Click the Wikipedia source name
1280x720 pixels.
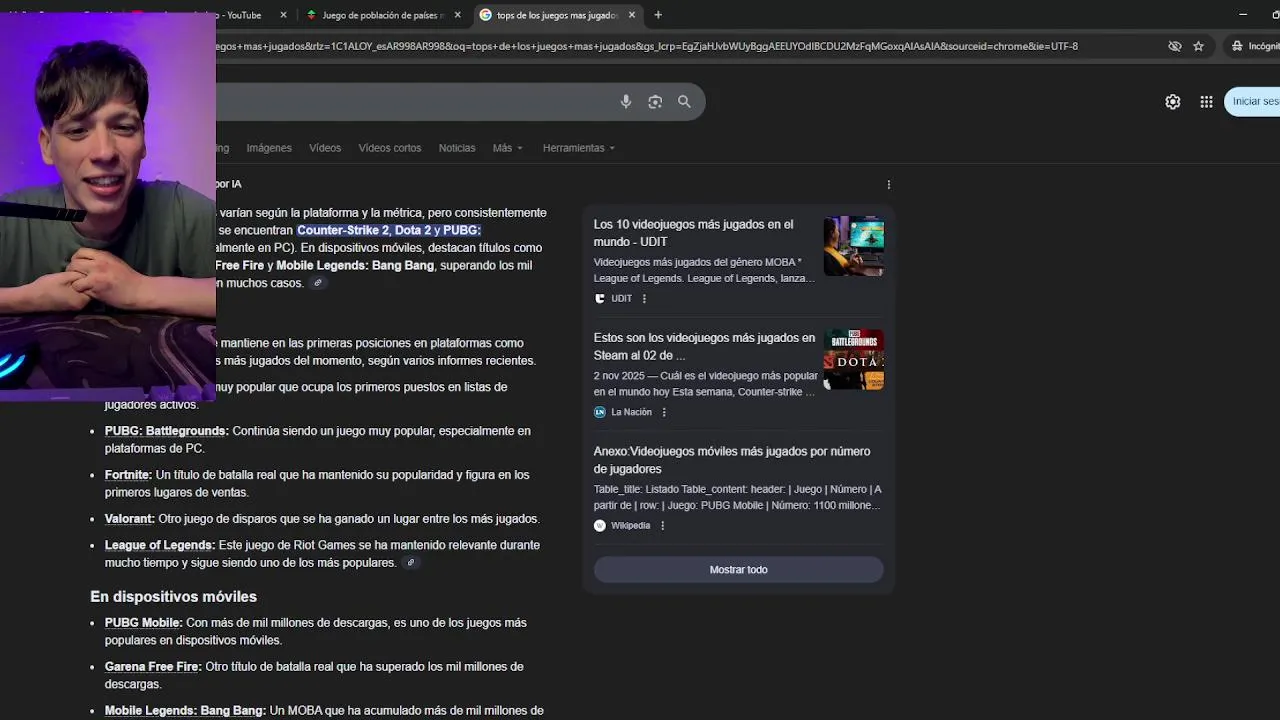point(631,526)
